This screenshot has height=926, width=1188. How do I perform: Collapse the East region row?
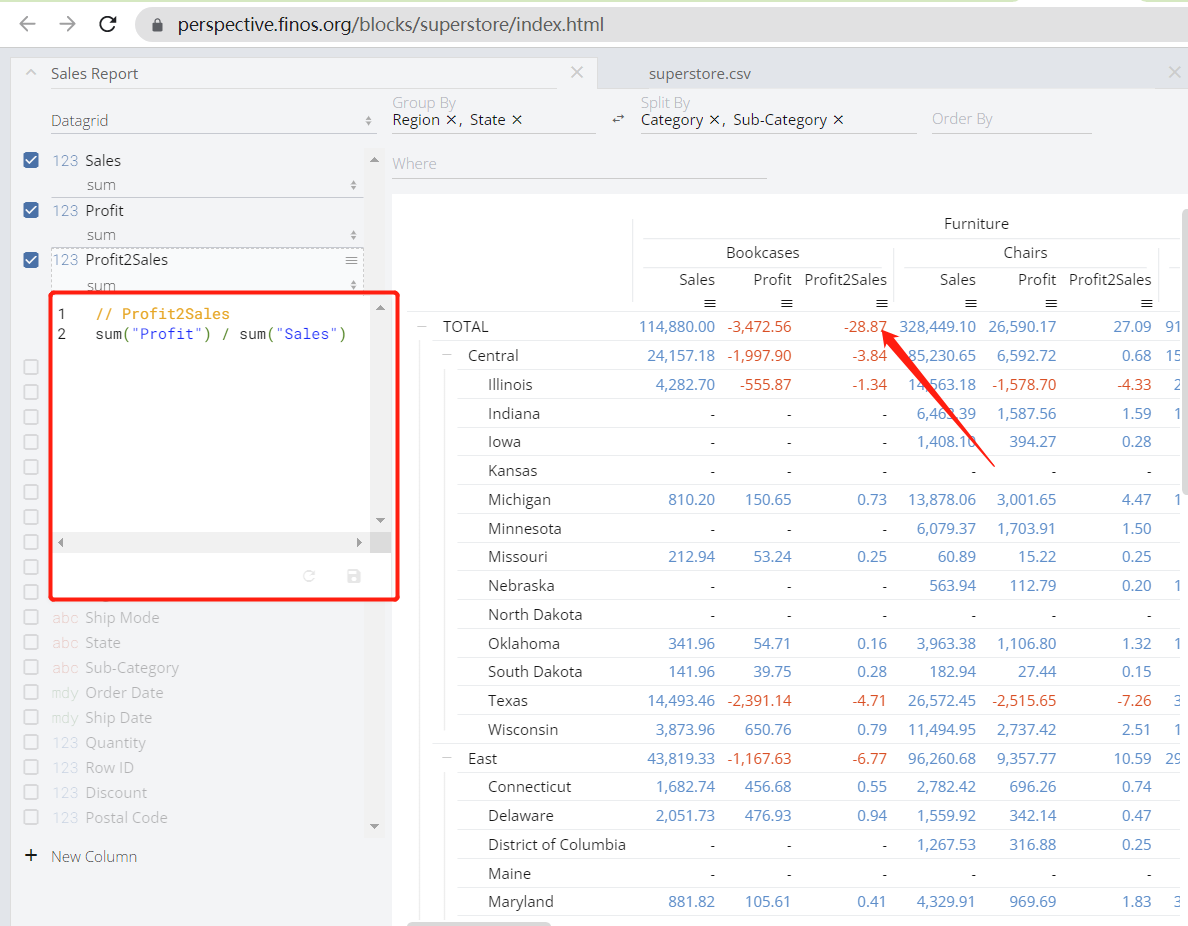[447, 759]
